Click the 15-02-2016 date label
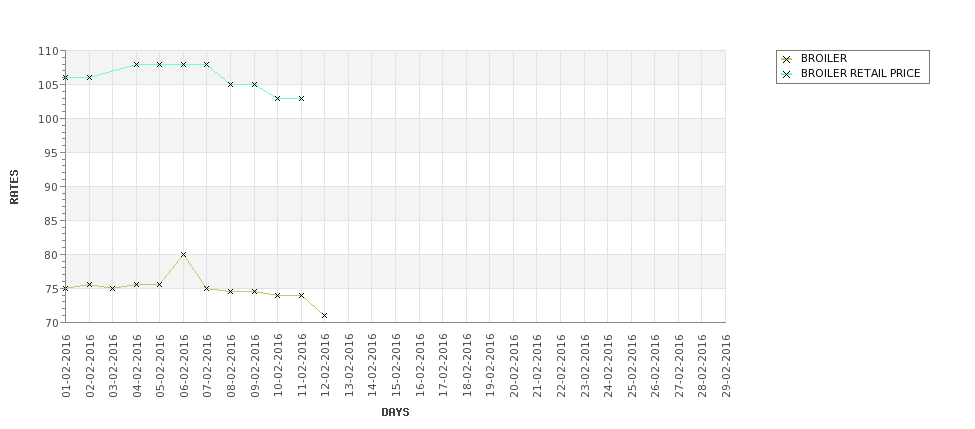Viewport: 975px width, 429px height. tap(395, 366)
